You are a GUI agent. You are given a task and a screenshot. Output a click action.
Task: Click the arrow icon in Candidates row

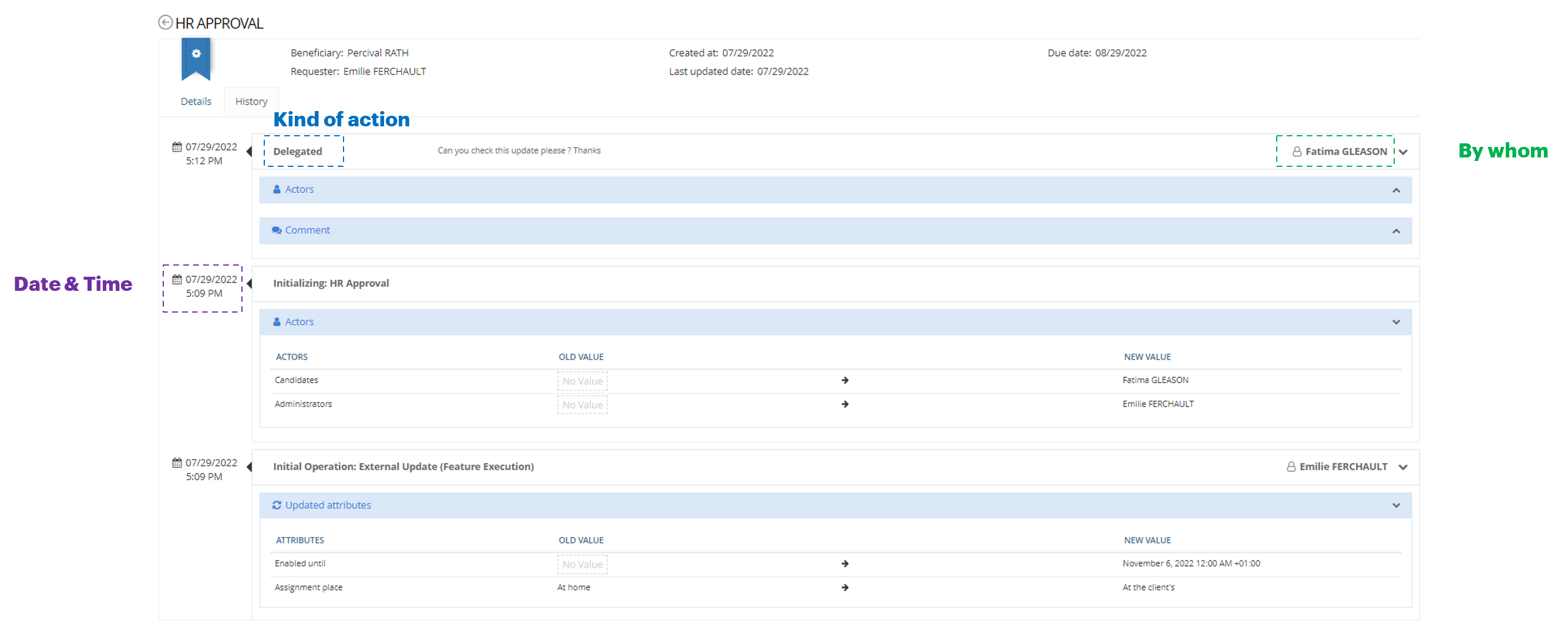point(845,380)
